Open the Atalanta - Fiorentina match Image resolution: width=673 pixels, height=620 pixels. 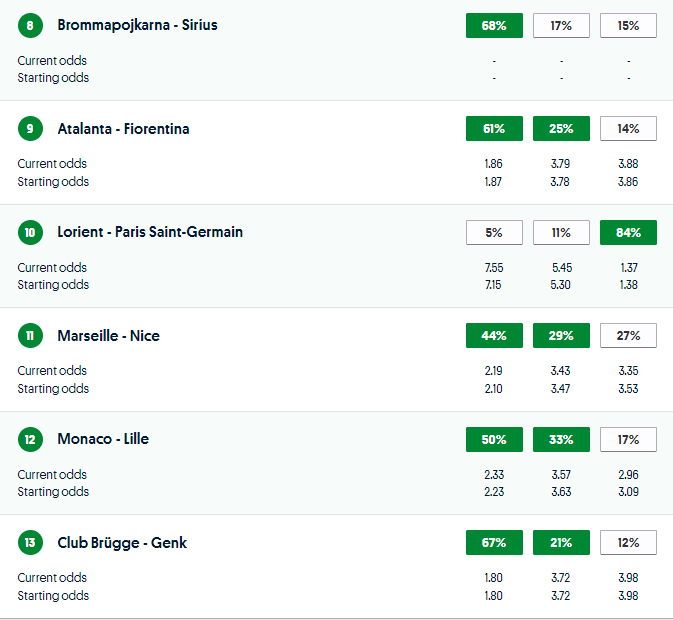123,129
